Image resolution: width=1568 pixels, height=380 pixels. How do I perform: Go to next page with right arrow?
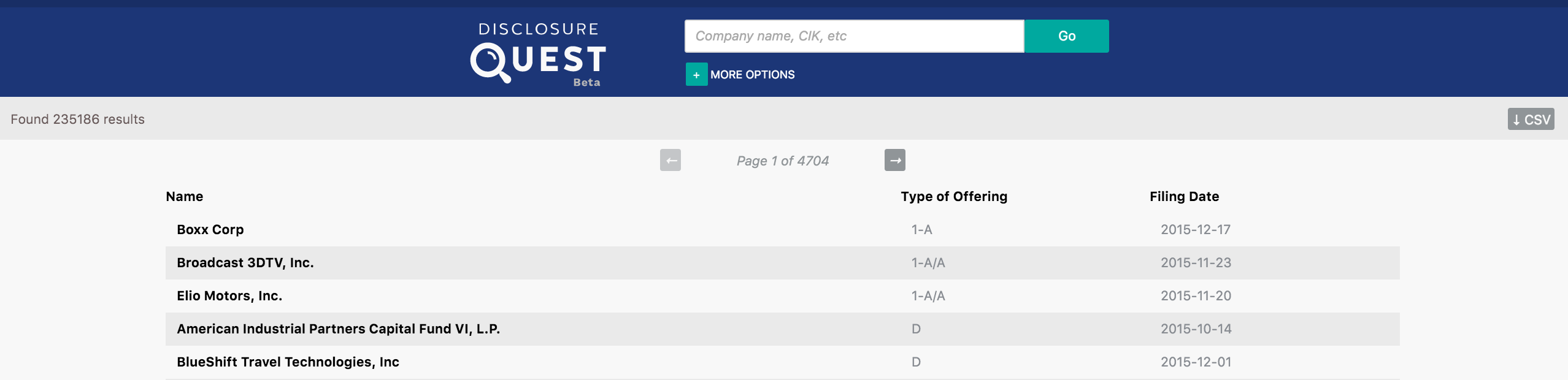[x=895, y=161]
